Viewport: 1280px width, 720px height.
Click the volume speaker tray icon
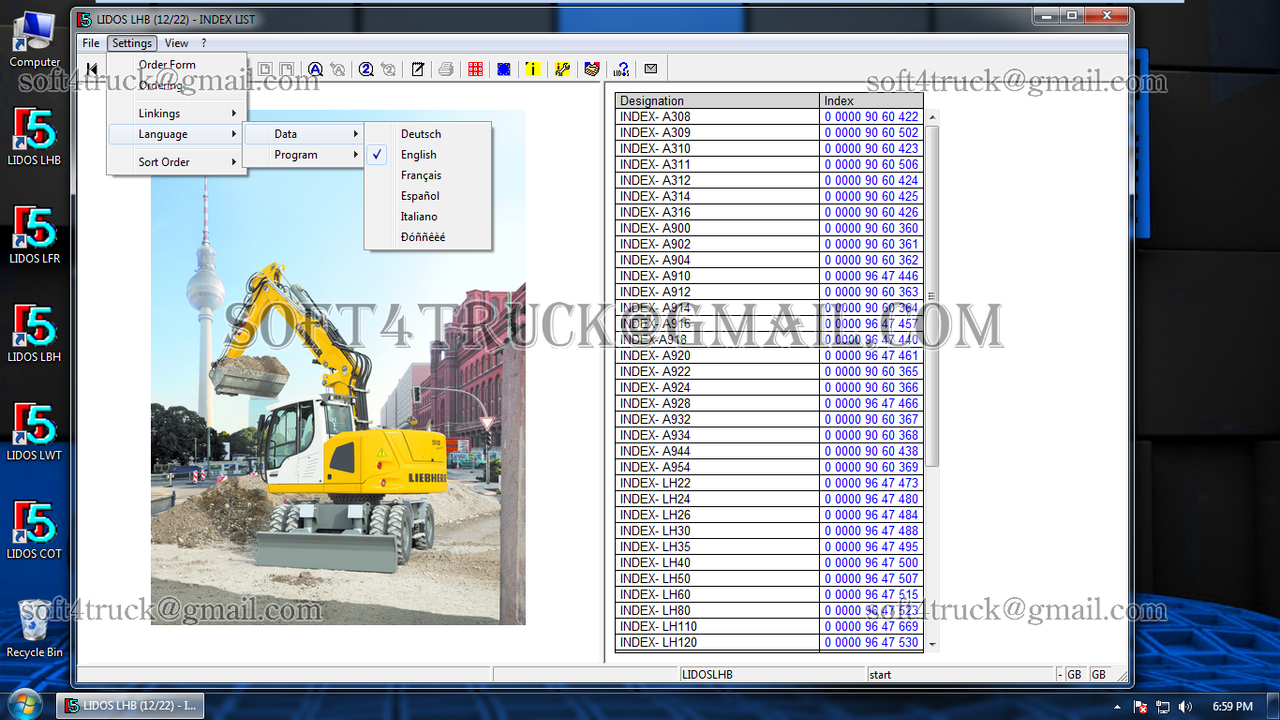tap(1186, 706)
